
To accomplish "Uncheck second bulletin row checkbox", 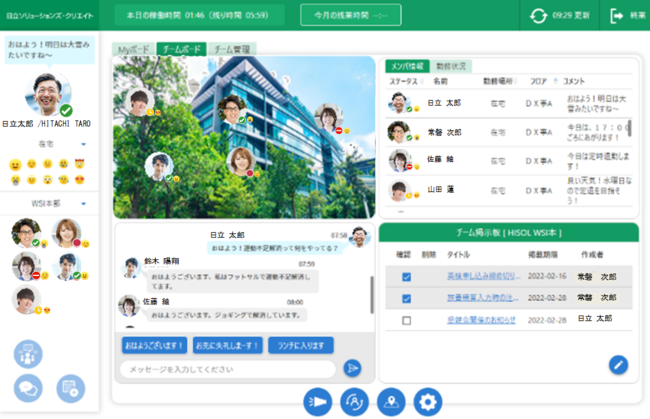I will 407,298.
